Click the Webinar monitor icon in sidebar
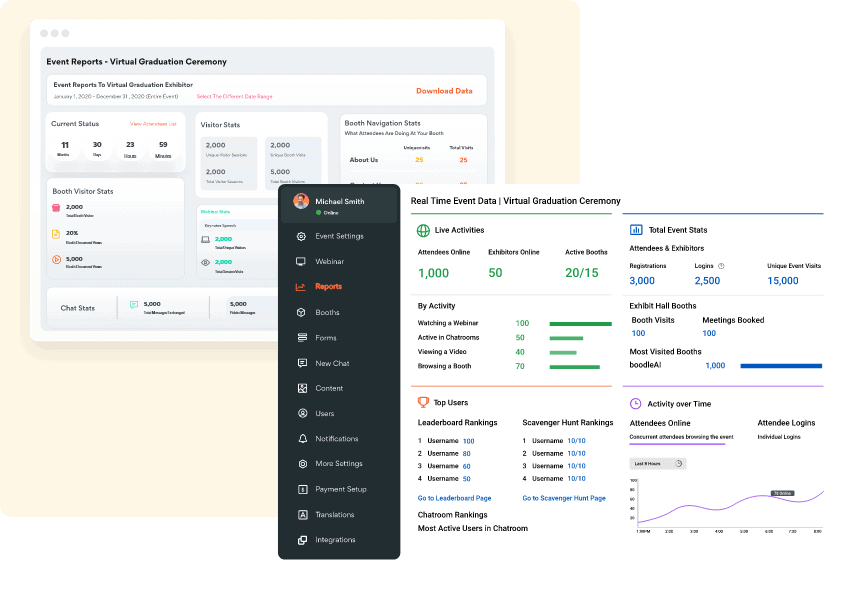Screen dimensions: 860x600 coord(301,261)
